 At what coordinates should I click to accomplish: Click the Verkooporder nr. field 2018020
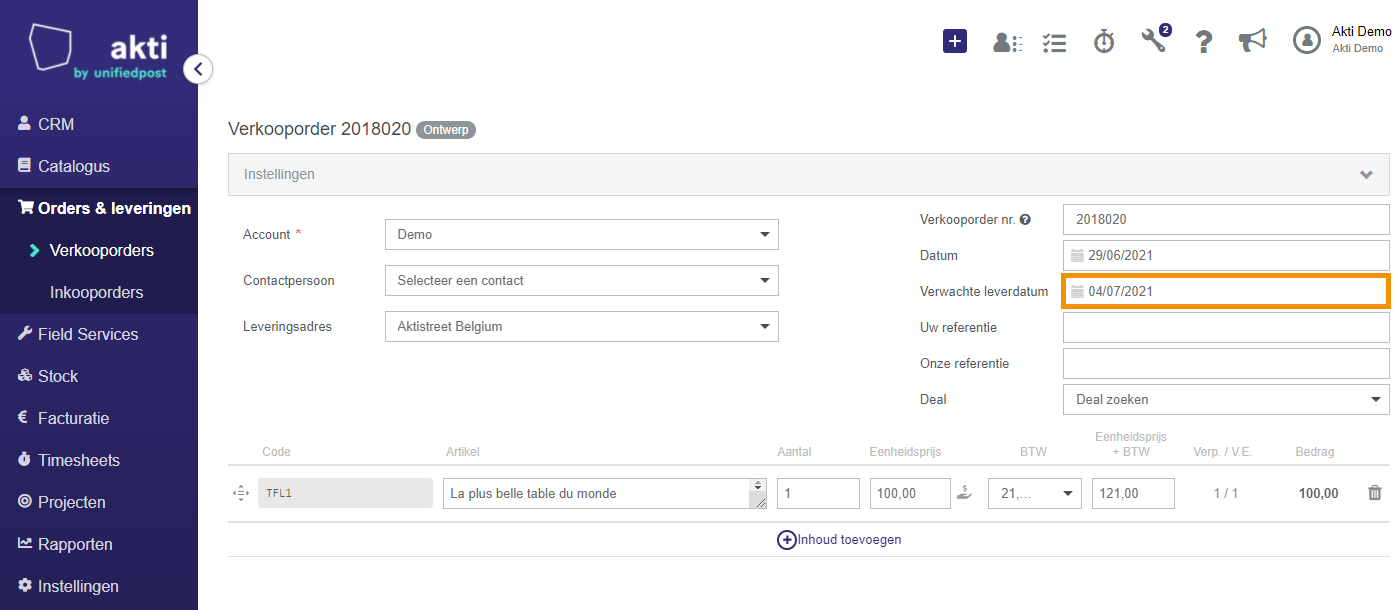[1226, 219]
